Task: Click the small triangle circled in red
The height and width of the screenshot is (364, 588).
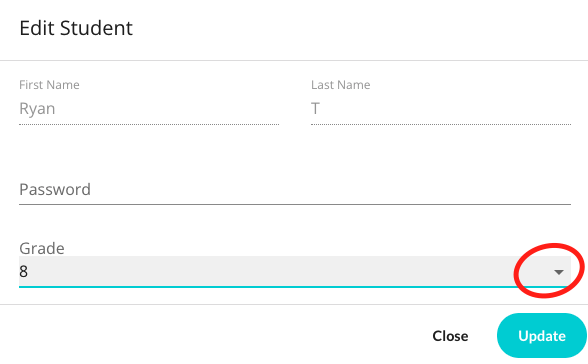Action: (x=559, y=272)
